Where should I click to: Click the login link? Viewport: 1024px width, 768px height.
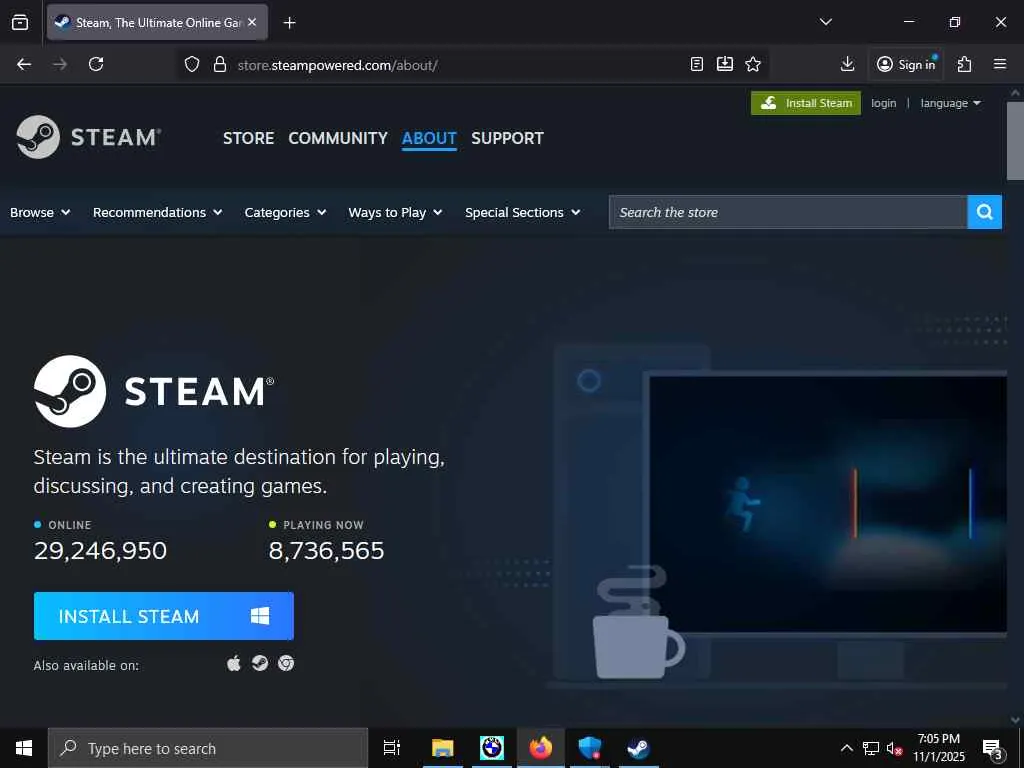[x=884, y=103]
